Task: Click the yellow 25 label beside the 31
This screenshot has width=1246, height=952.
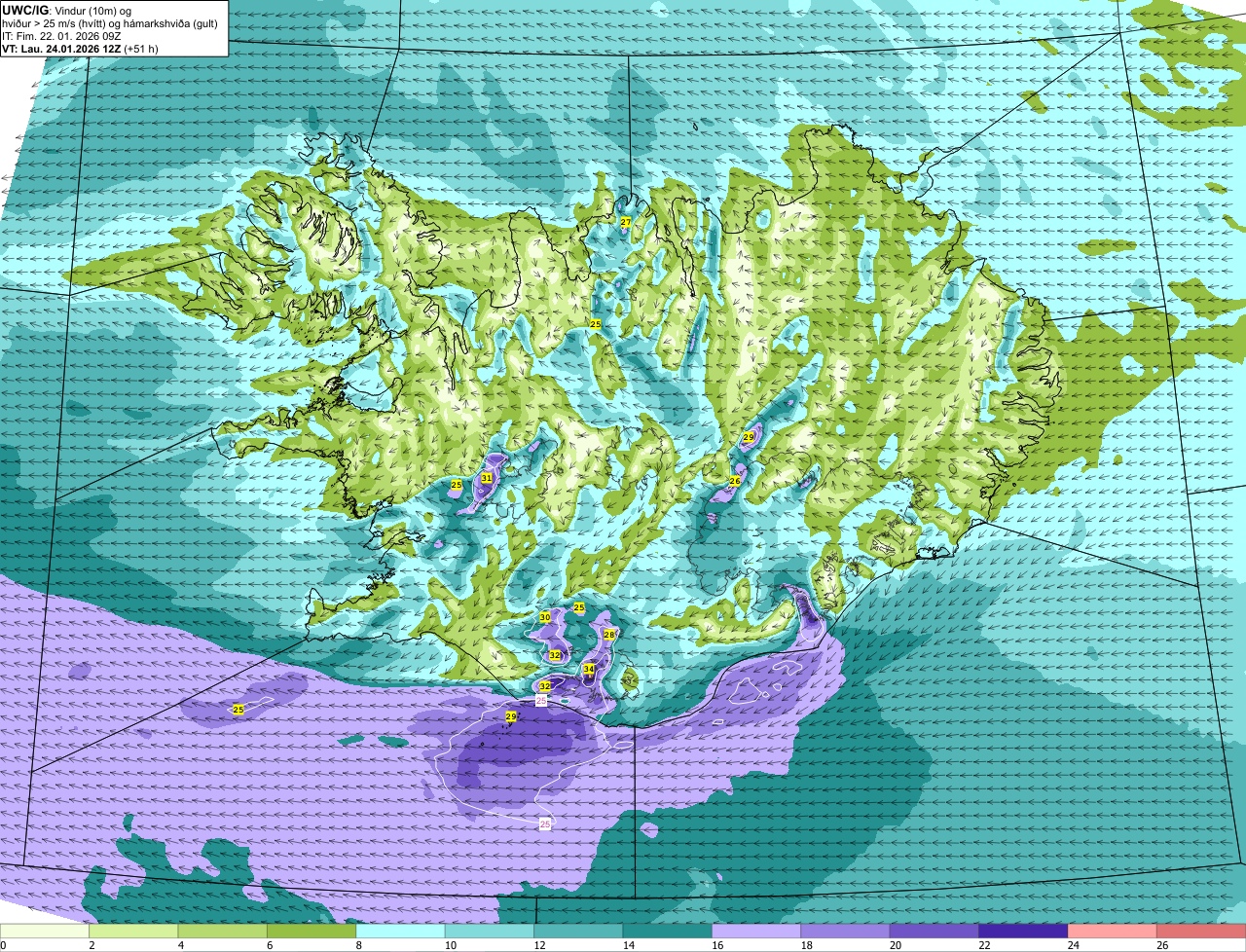Action: [457, 485]
